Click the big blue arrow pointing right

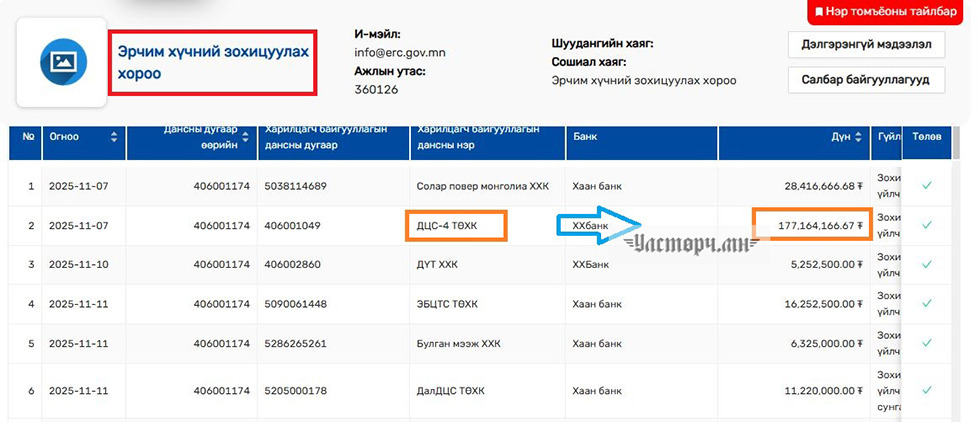[597, 227]
